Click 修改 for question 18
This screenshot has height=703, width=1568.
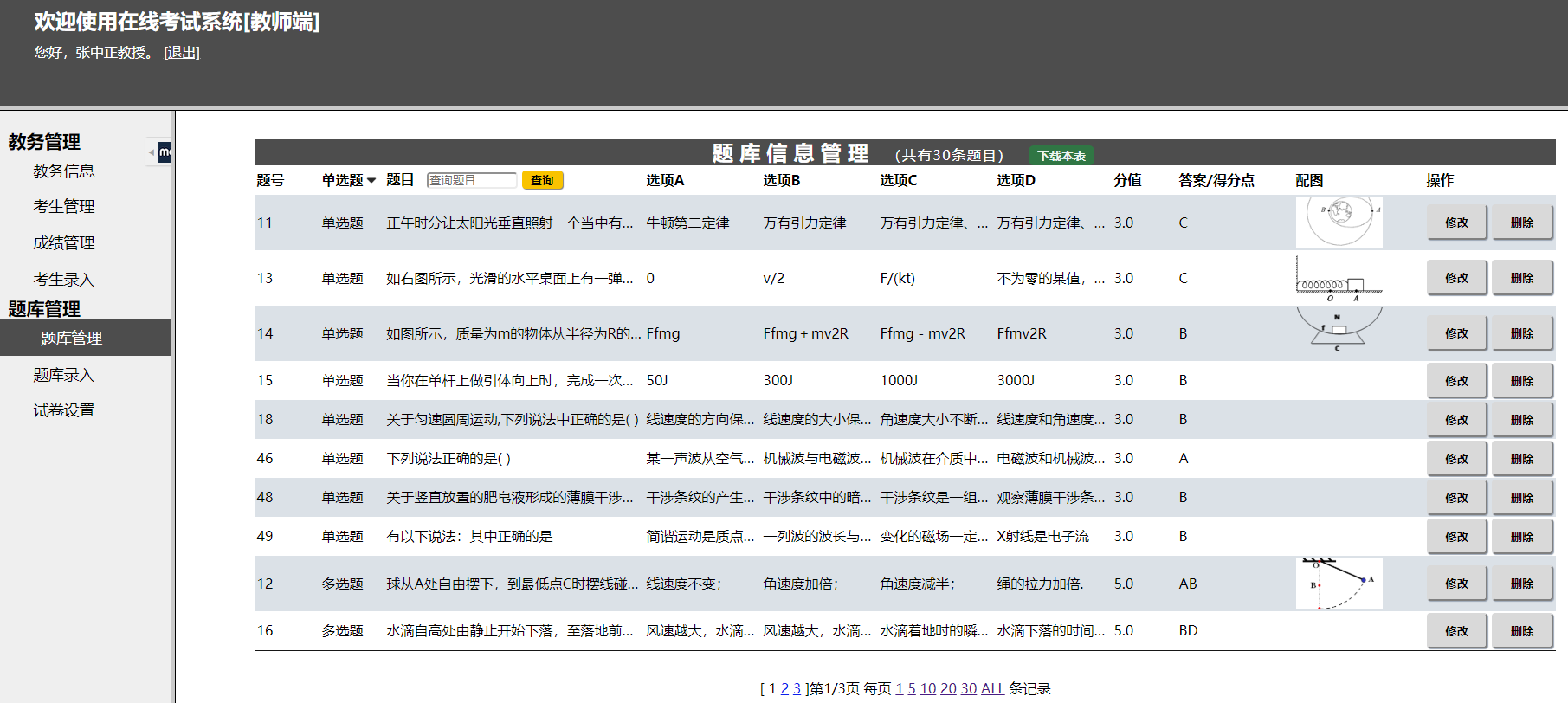click(x=1456, y=420)
